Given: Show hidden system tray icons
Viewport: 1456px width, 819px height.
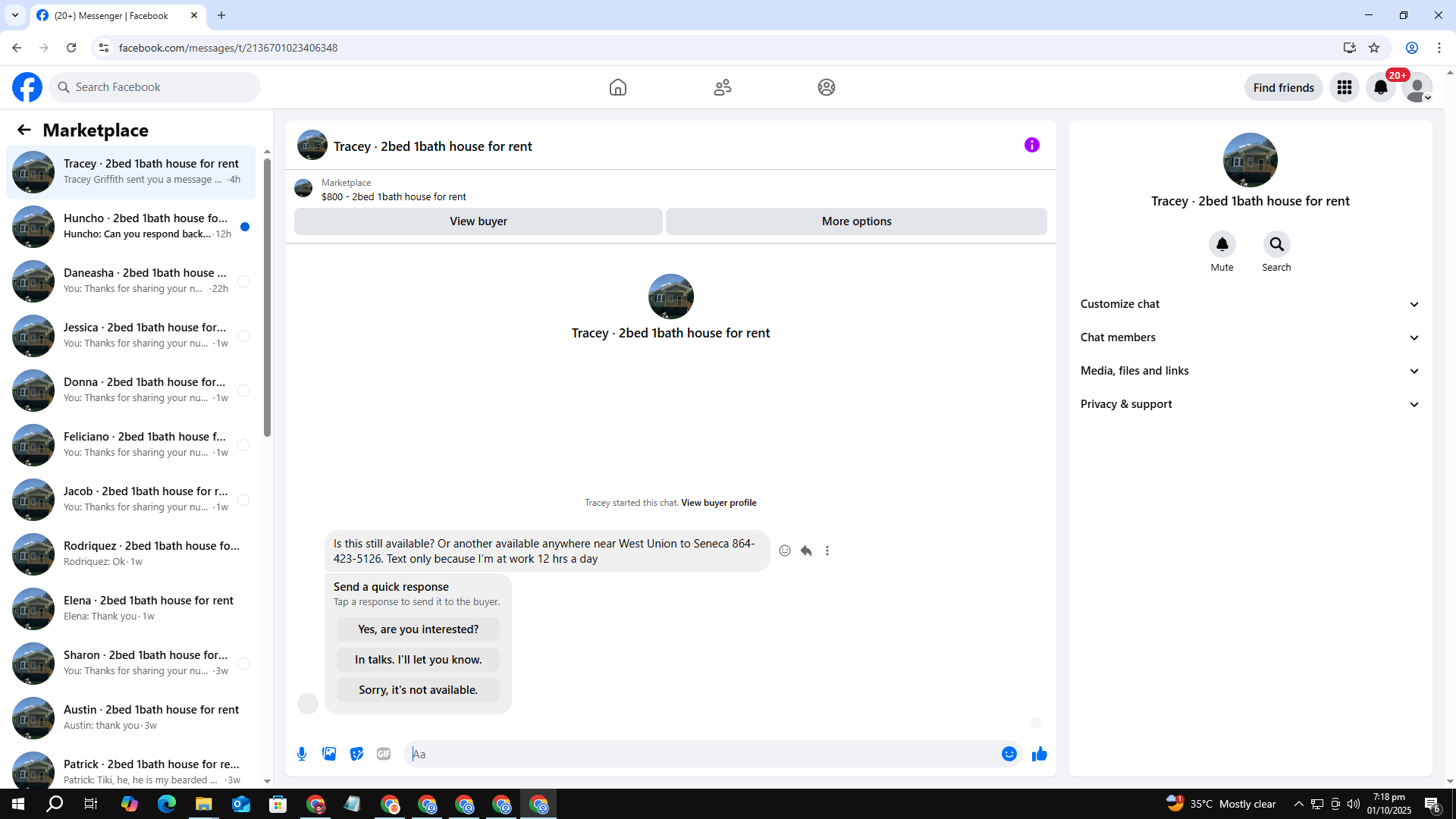Looking at the screenshot, I should click(x=1299, y=804).
